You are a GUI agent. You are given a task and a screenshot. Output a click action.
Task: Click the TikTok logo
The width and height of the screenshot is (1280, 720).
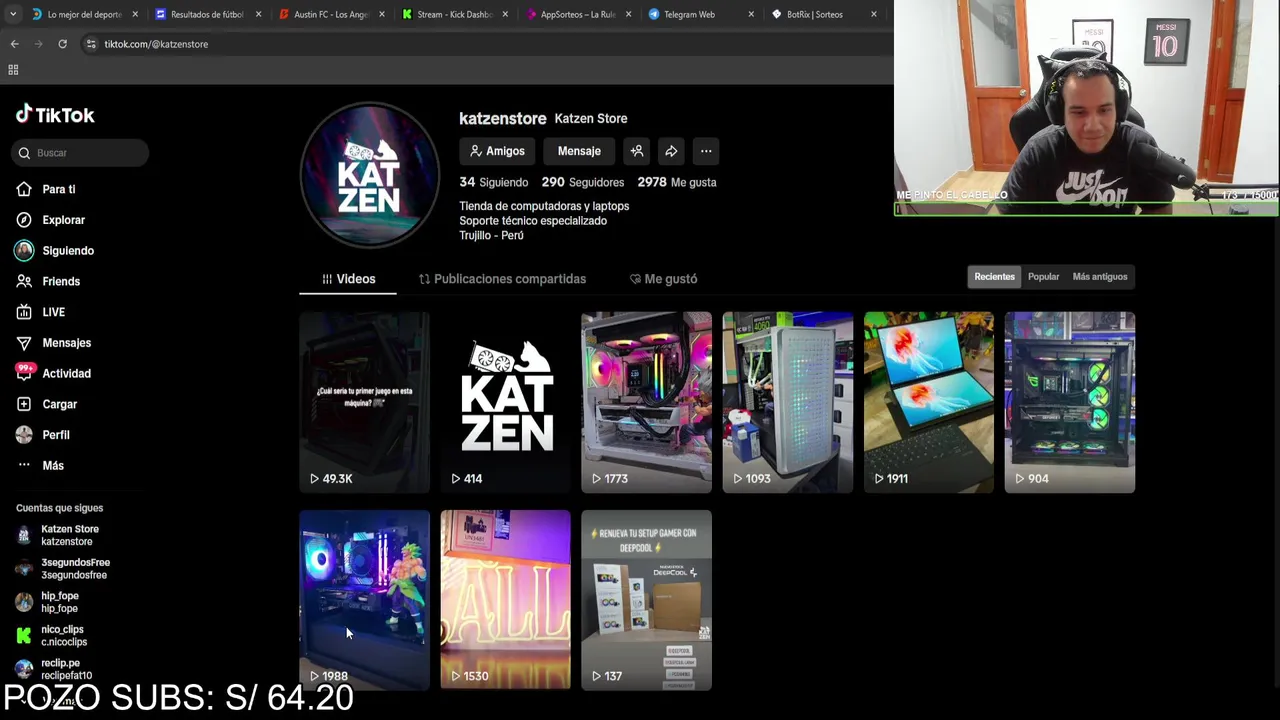point(55,115)
